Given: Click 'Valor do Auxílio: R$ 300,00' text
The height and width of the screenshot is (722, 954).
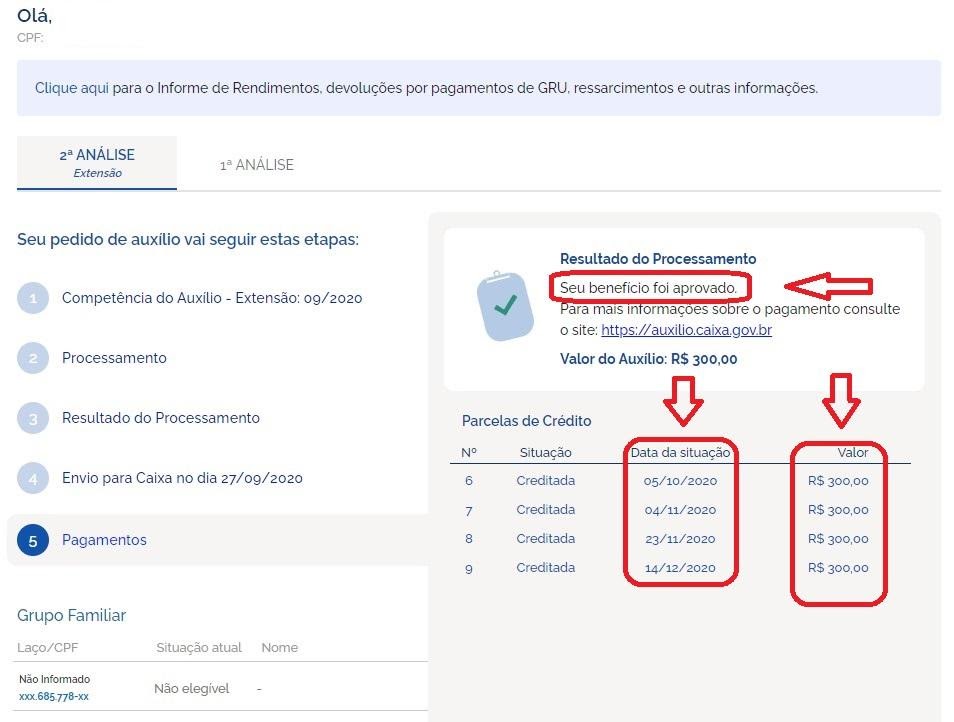Looking at the screenshot, I should point(649,359).
